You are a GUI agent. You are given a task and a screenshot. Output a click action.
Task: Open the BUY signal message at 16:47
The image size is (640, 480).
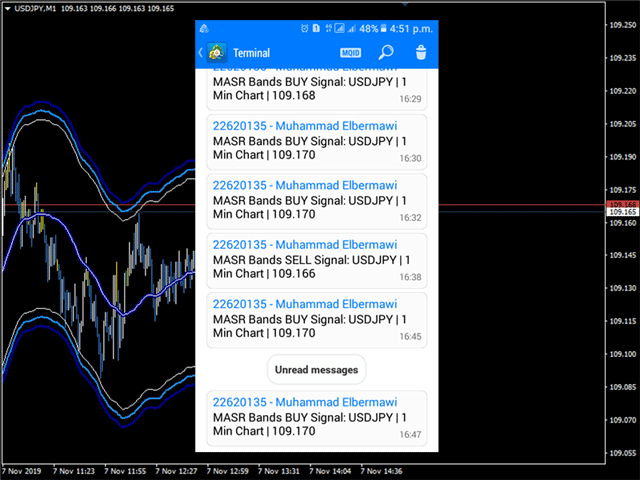[317, 418]
